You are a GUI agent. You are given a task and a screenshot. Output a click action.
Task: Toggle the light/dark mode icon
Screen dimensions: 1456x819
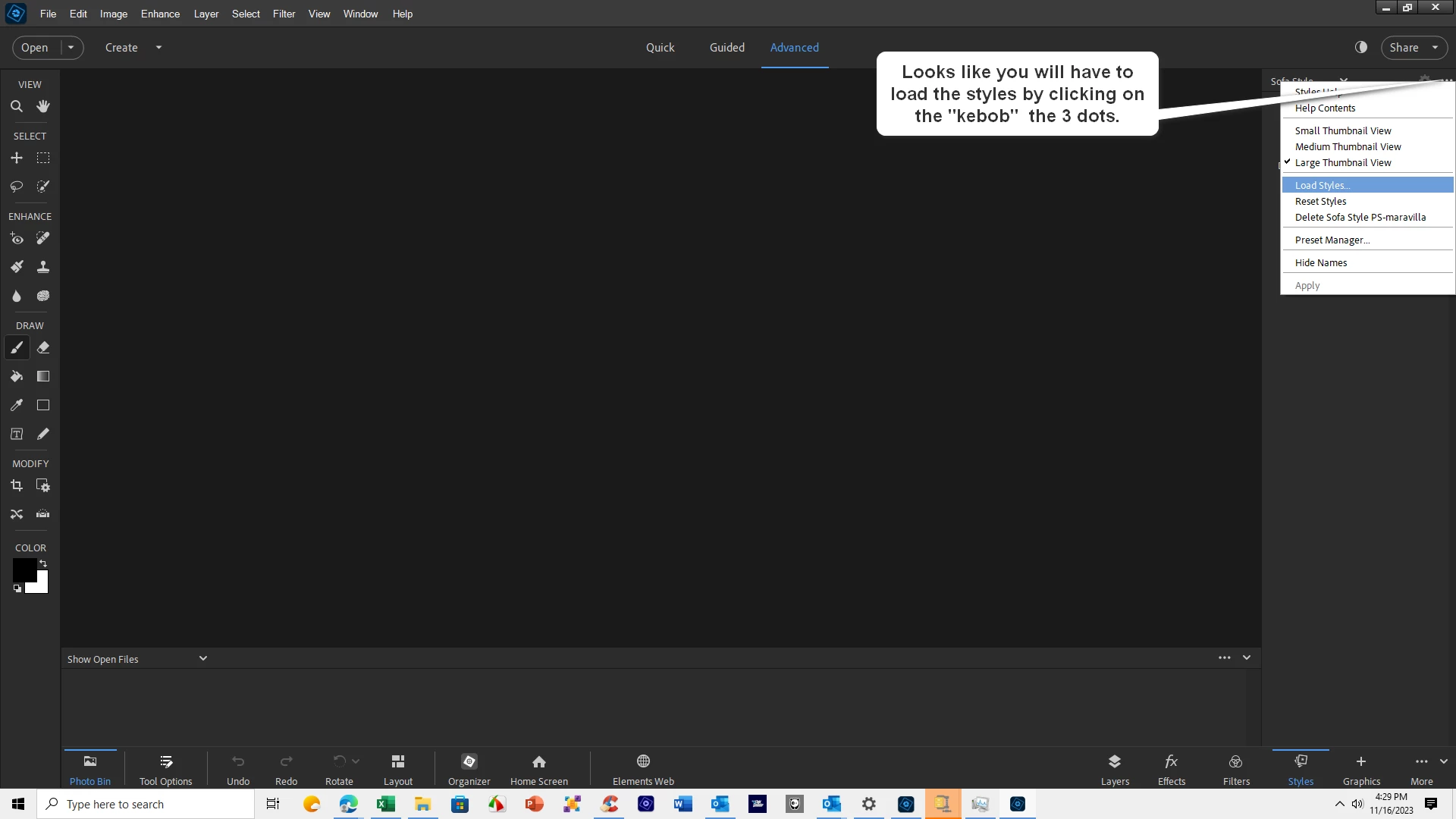pos(1361,47)
